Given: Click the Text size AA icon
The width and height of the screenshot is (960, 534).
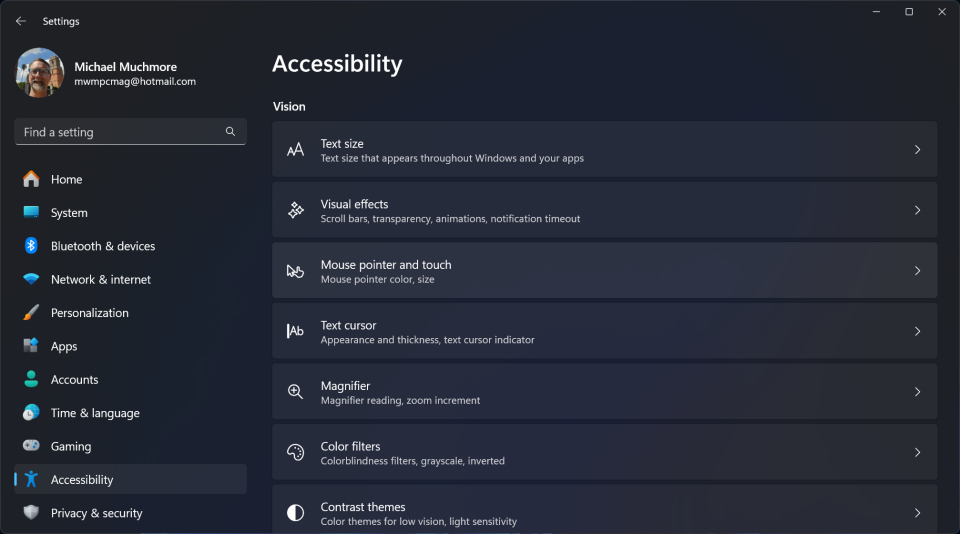Looking at the screenshot, I should [295, 150].
